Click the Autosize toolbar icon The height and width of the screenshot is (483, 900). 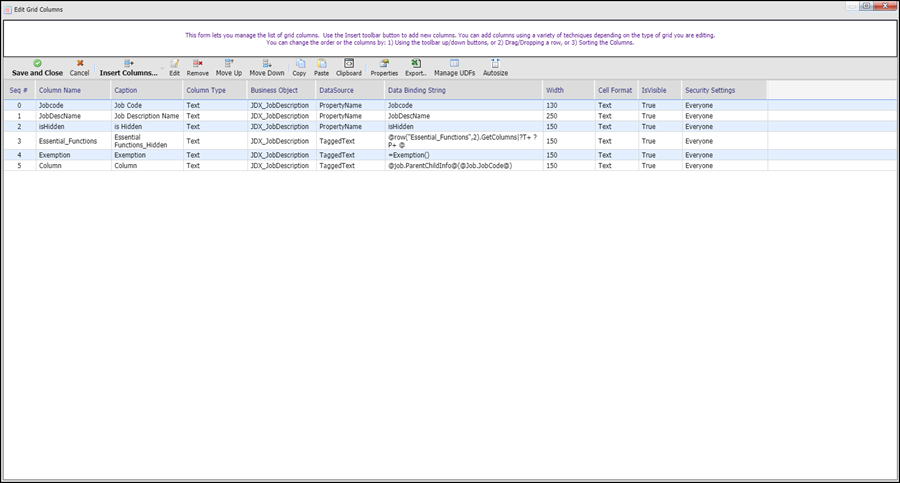click(495, 68)
